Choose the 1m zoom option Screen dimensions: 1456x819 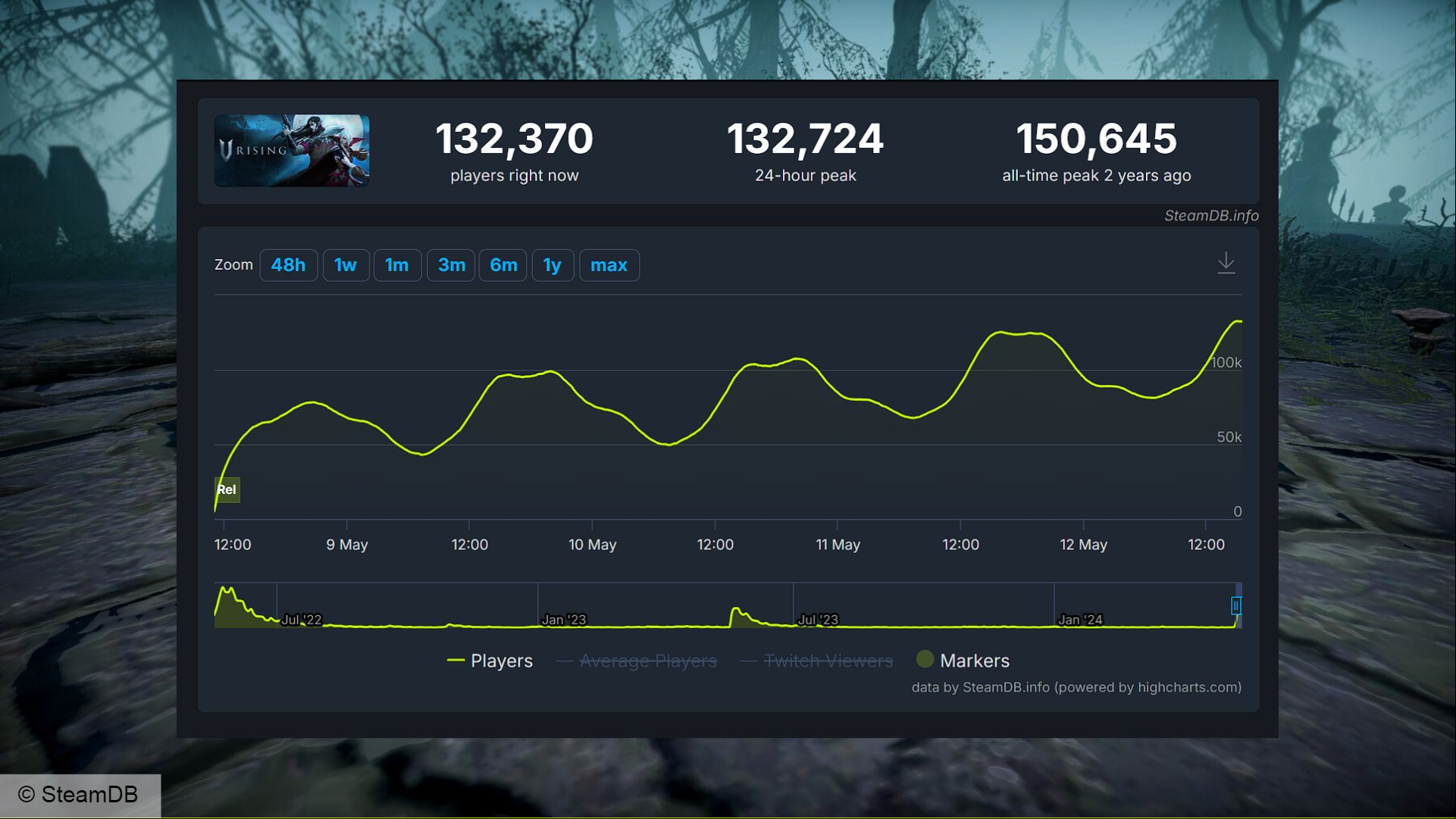pos(397,265)
